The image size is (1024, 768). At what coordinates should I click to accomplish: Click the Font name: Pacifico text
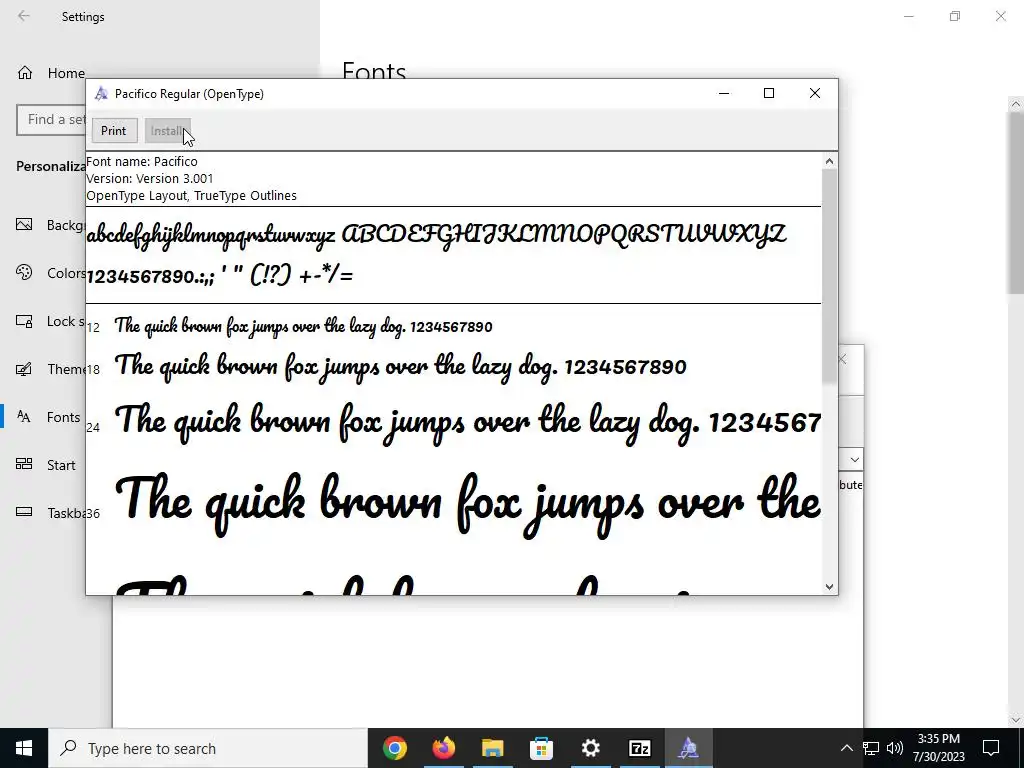[x=142, y=161]
